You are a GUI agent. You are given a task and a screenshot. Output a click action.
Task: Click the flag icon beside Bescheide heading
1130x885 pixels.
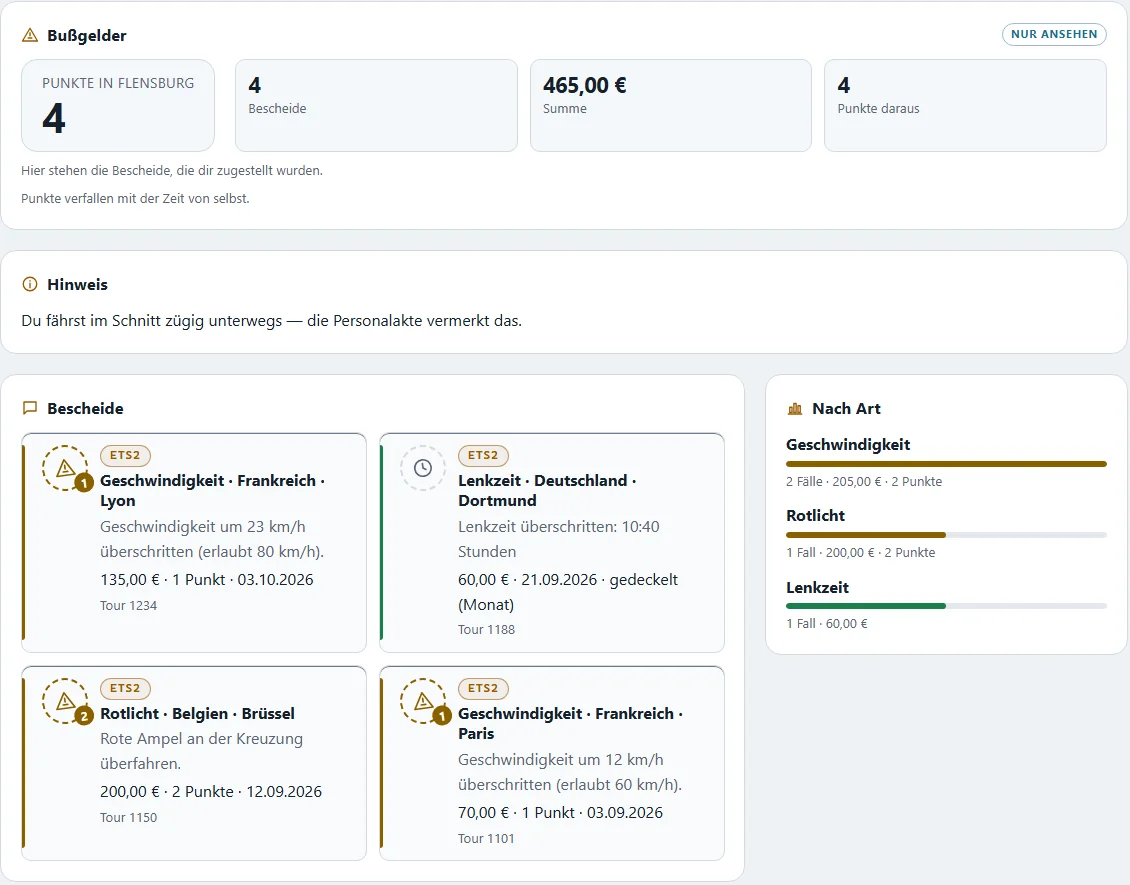tap(30, 409)
